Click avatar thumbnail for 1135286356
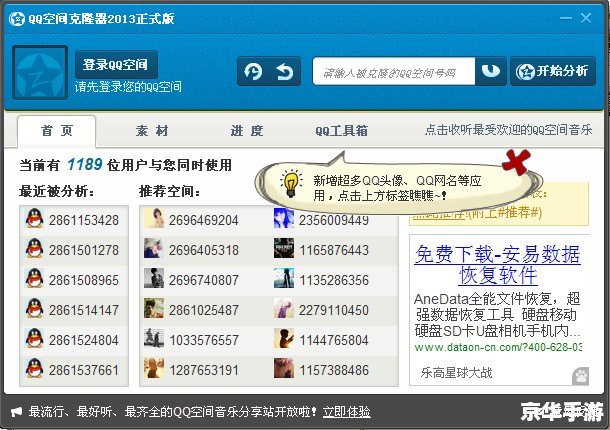610x430 pixels. coord(284,278)
